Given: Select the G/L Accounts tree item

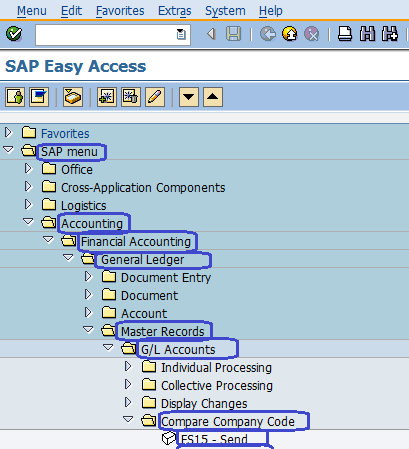Looking at the screenshot, I should [178, 350].
